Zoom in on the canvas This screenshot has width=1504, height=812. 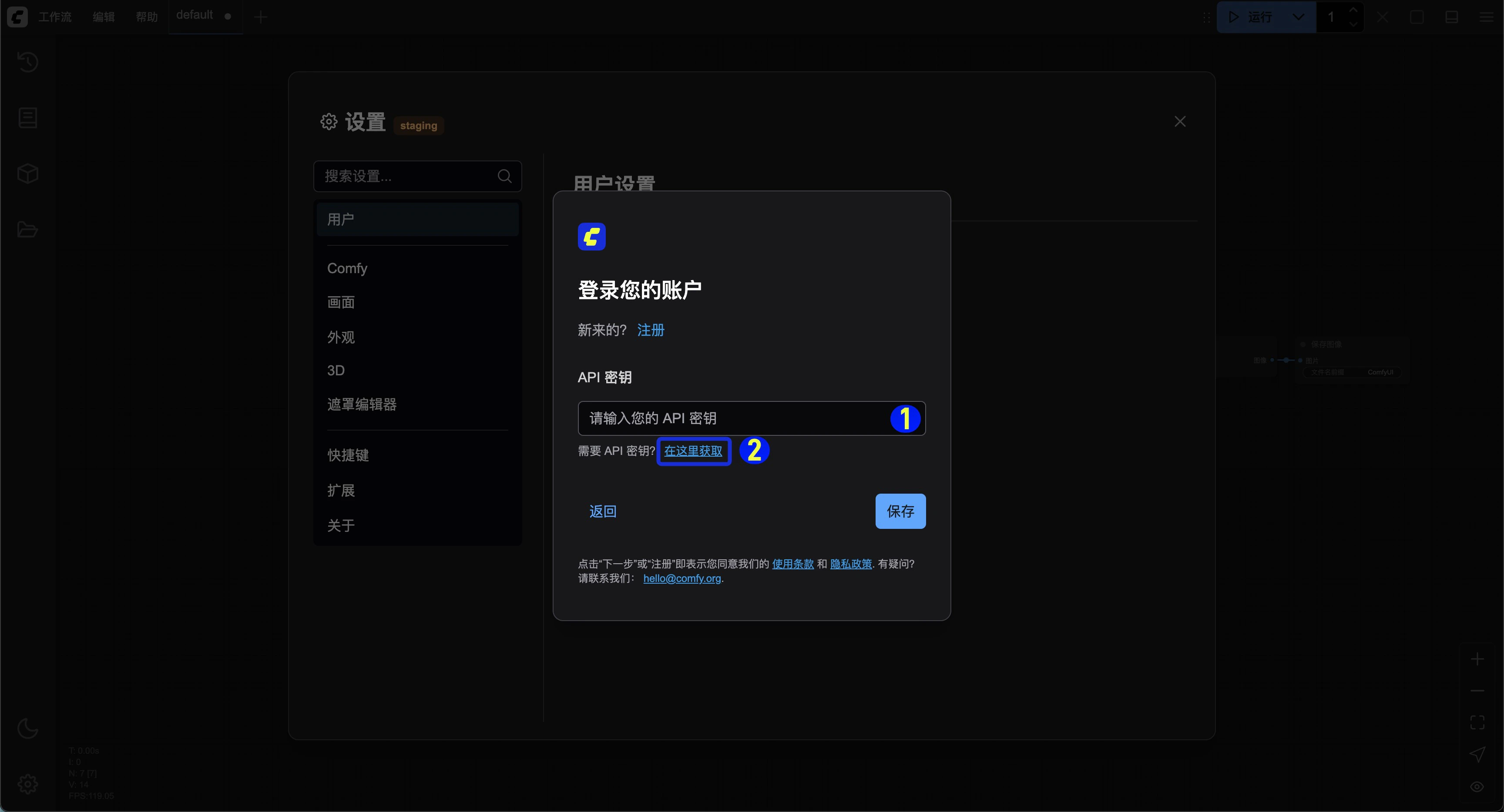pos(1478,658)
